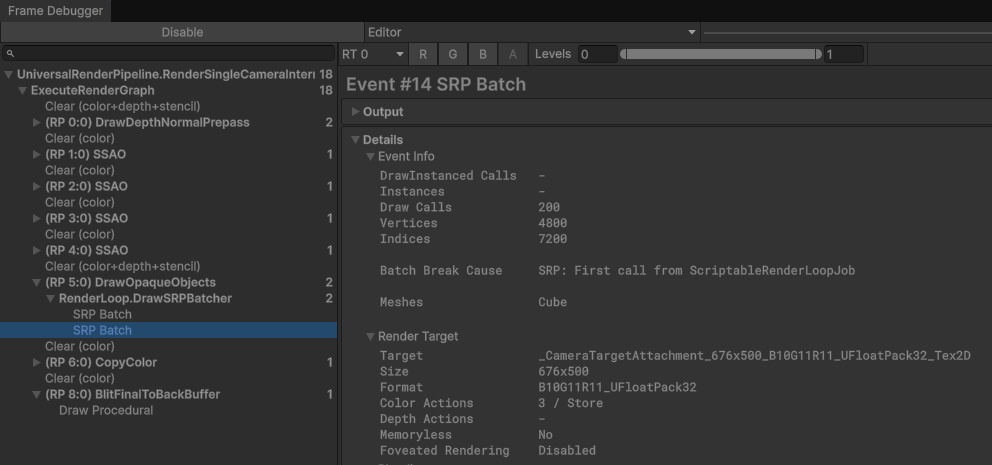Open the RT 0 render target dropdown
992x465 pixels.
(x=373, y=54)
